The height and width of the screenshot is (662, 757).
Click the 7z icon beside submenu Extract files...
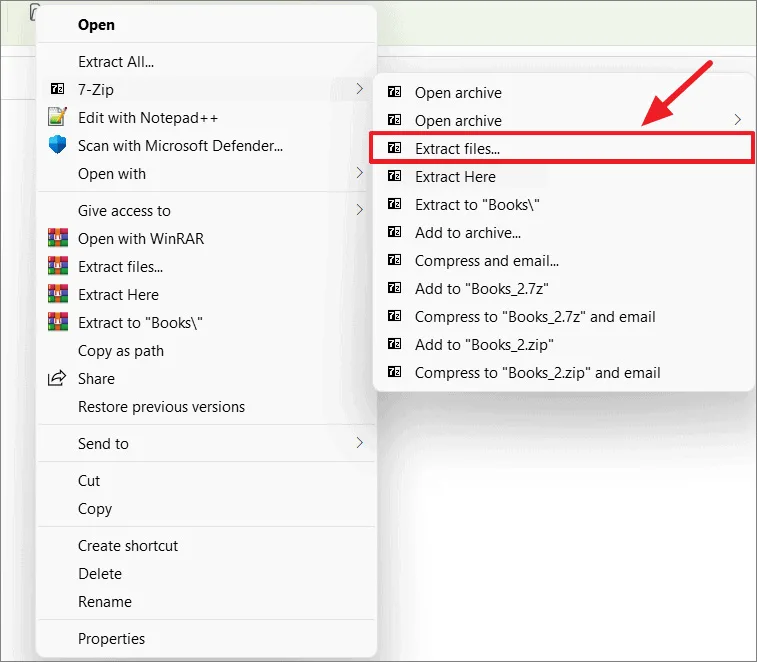pyautogui.click(x=394, y=148)
